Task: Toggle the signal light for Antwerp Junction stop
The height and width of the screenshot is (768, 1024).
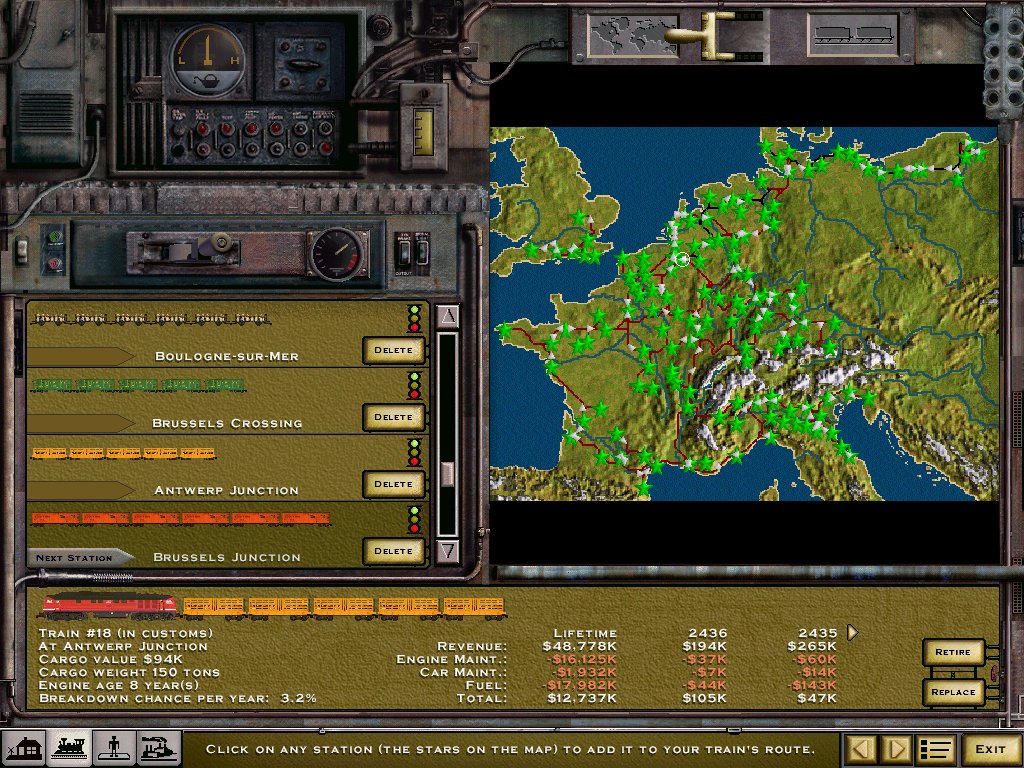Action: pyautogui.click(x=414, y=453)
